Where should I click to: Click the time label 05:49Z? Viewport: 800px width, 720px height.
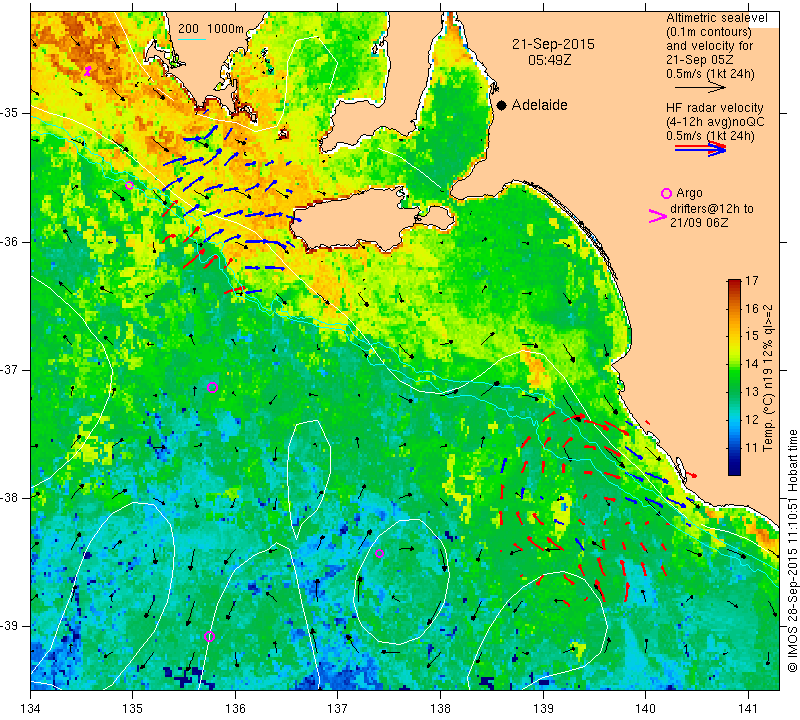coord(549,60)
